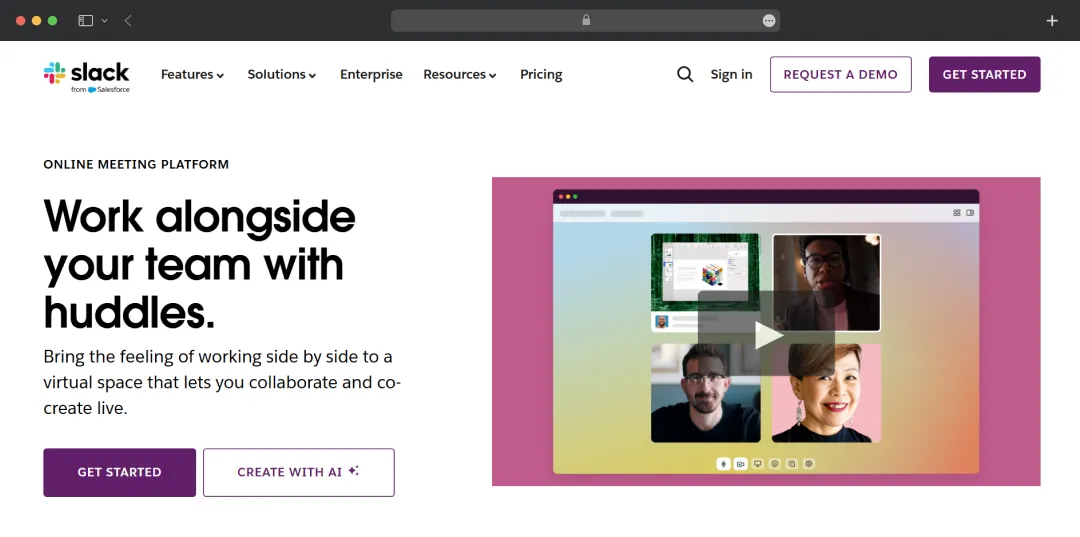Image resolution: width=1080 pixels, height=537 pixels.
Task: Expand the Features dropdown menu
Action: (192, 74)
